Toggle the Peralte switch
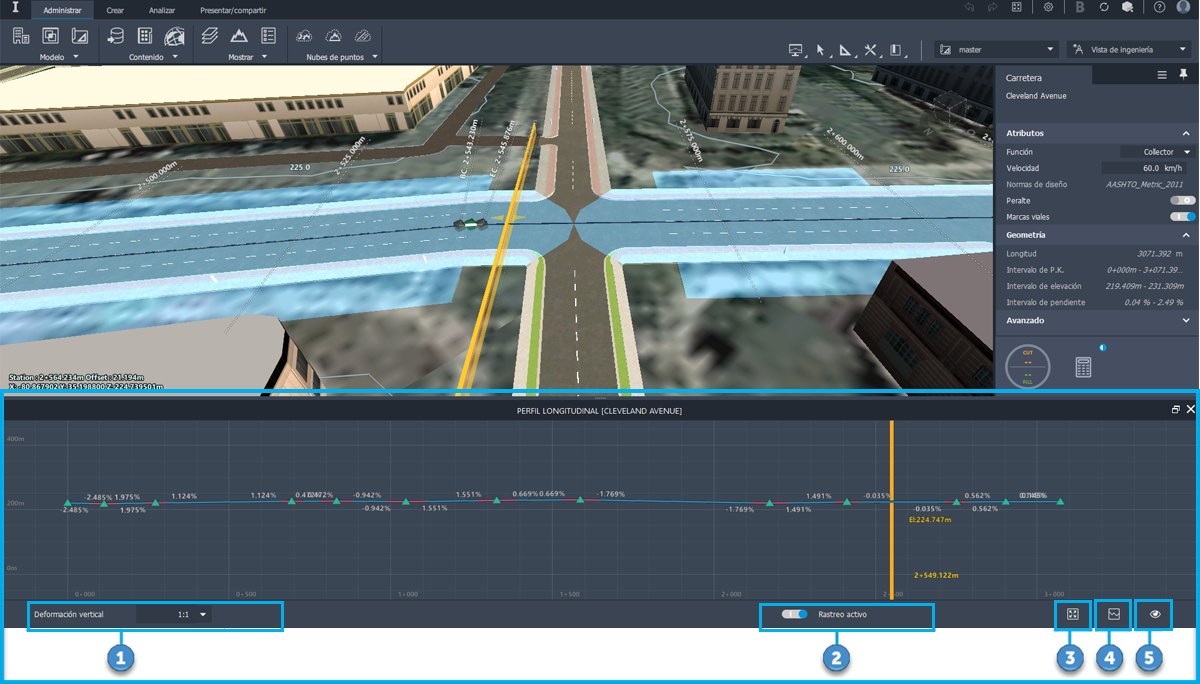Viewport: 1200px width, 684px height. point(1182,201)
